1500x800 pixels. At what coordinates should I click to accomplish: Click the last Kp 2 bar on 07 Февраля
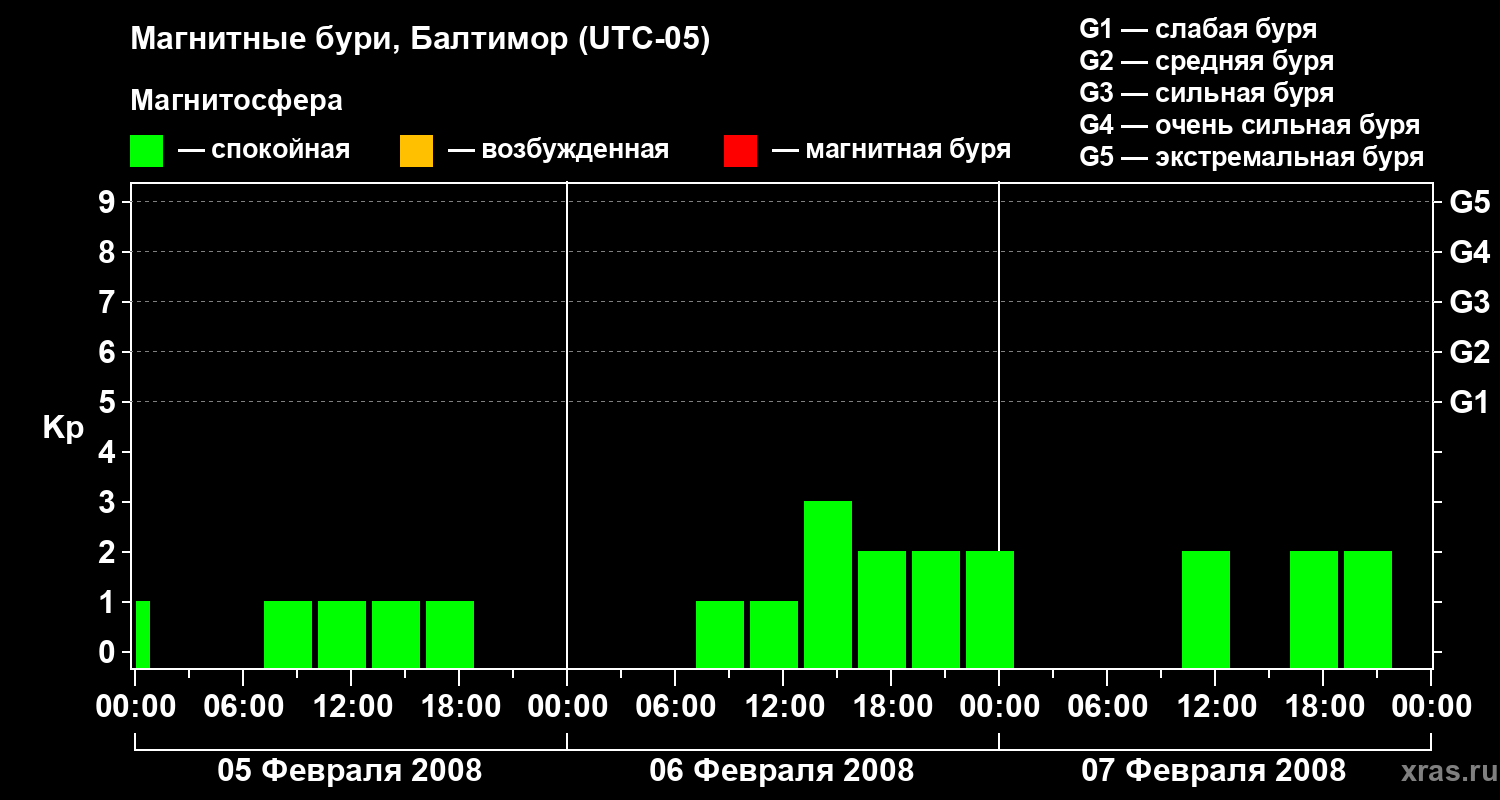pyautogui.click(x=1368, y=609)
